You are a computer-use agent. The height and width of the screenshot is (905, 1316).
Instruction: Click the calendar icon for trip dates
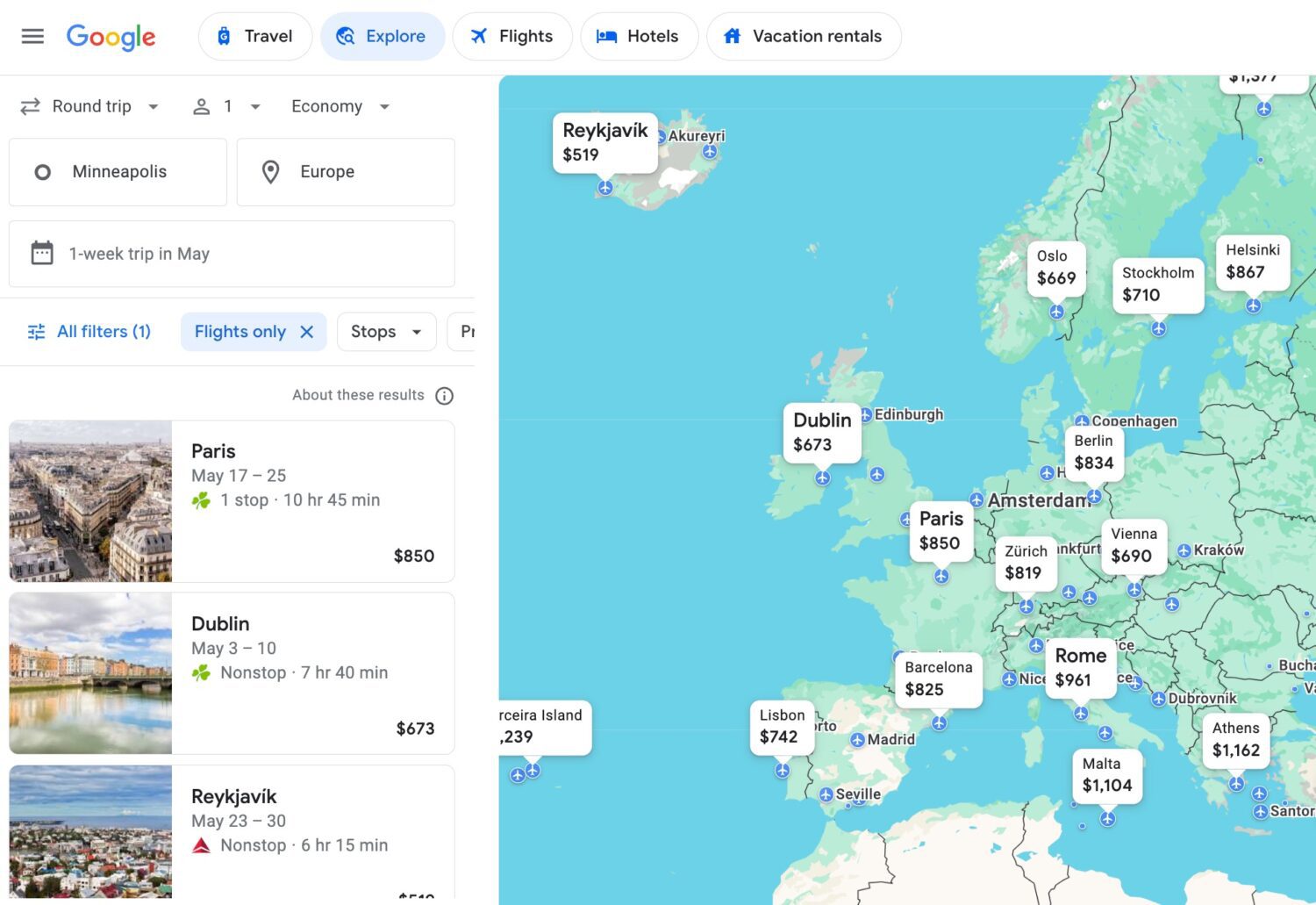click(41, 253)
